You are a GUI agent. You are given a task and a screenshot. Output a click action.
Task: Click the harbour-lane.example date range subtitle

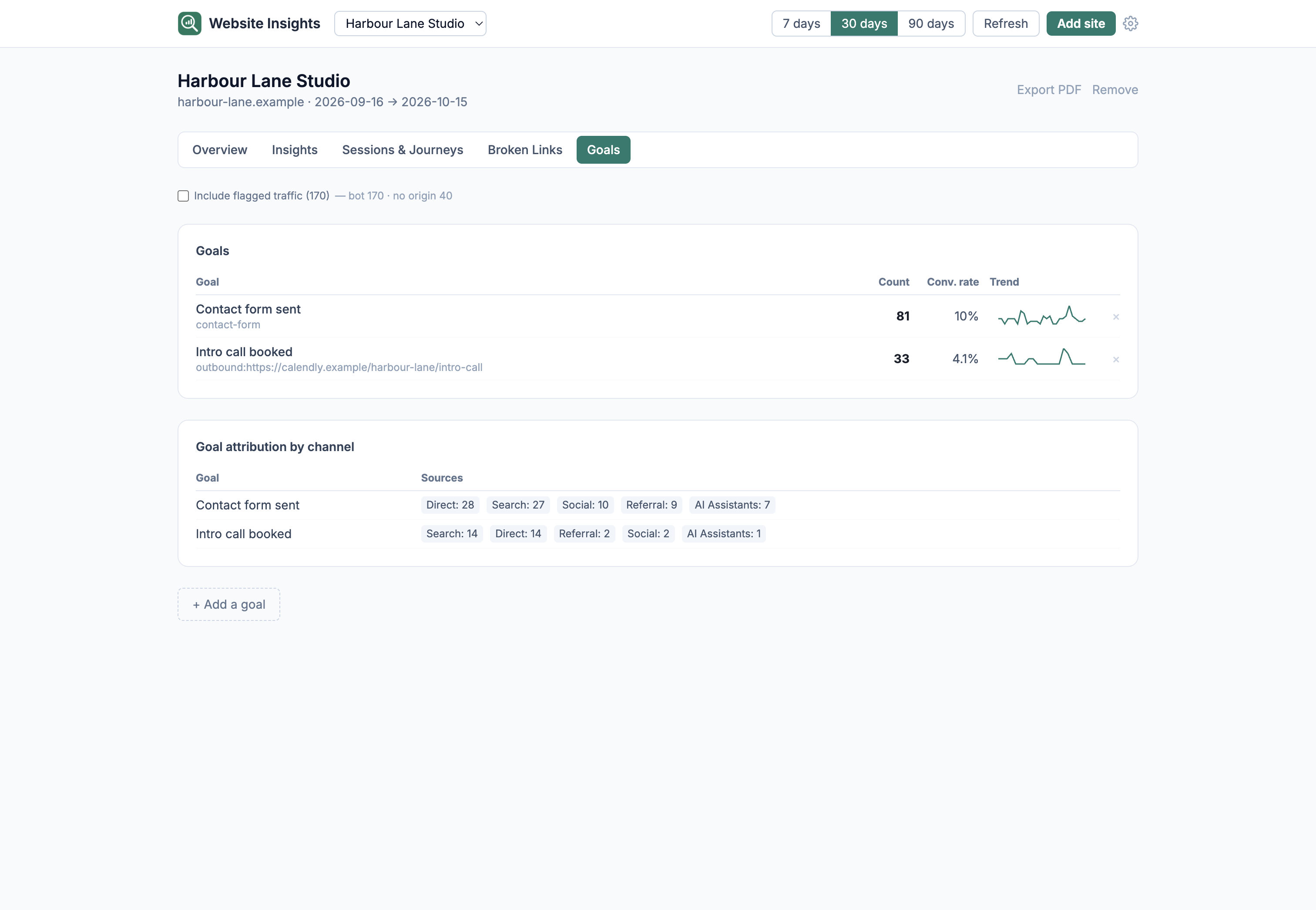[x=322, y=102]
